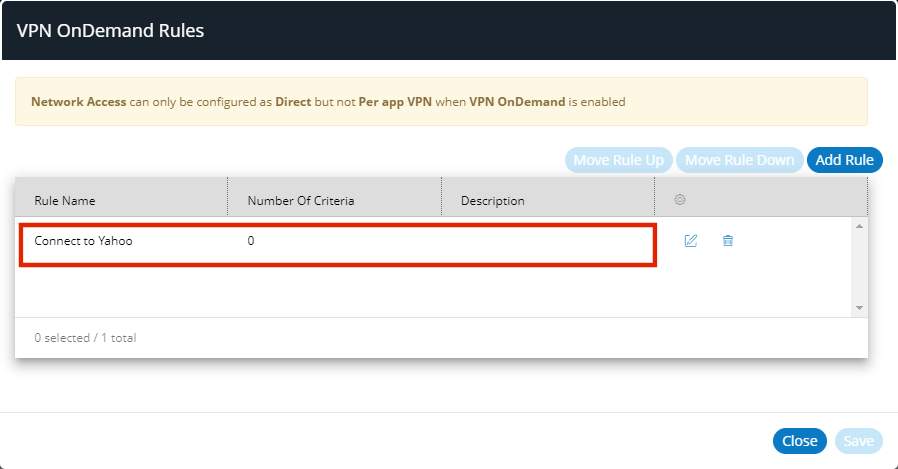Viewport: 898px width, 469px height.
Task: Click the VPN OnDemand Rules dialog title
Action: point(110,31)
